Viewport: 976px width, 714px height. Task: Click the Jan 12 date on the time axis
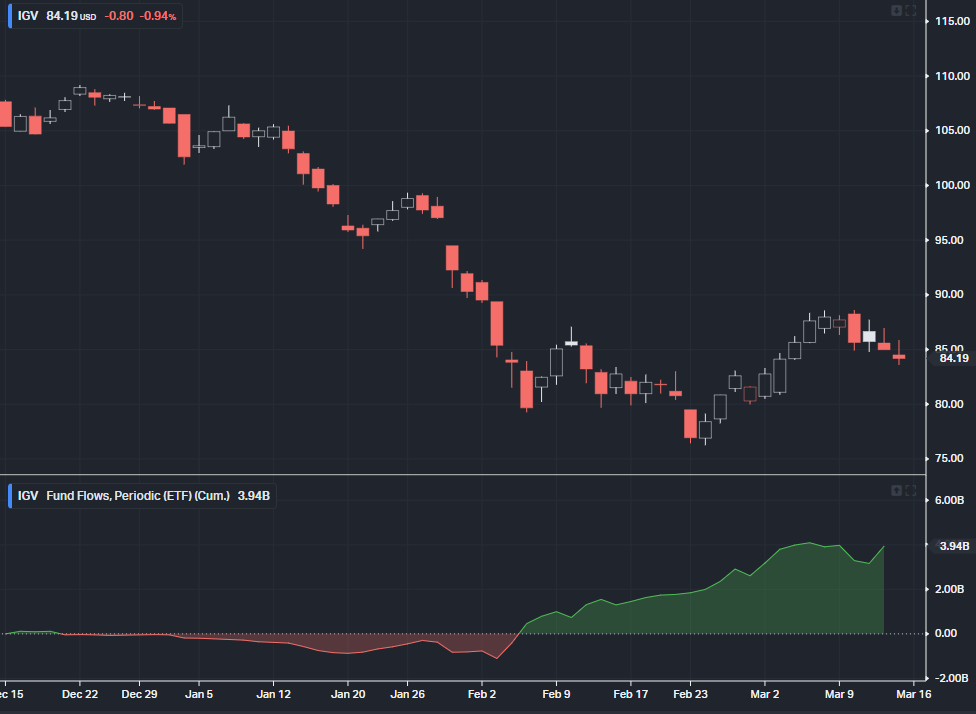(x=273, y=693)
